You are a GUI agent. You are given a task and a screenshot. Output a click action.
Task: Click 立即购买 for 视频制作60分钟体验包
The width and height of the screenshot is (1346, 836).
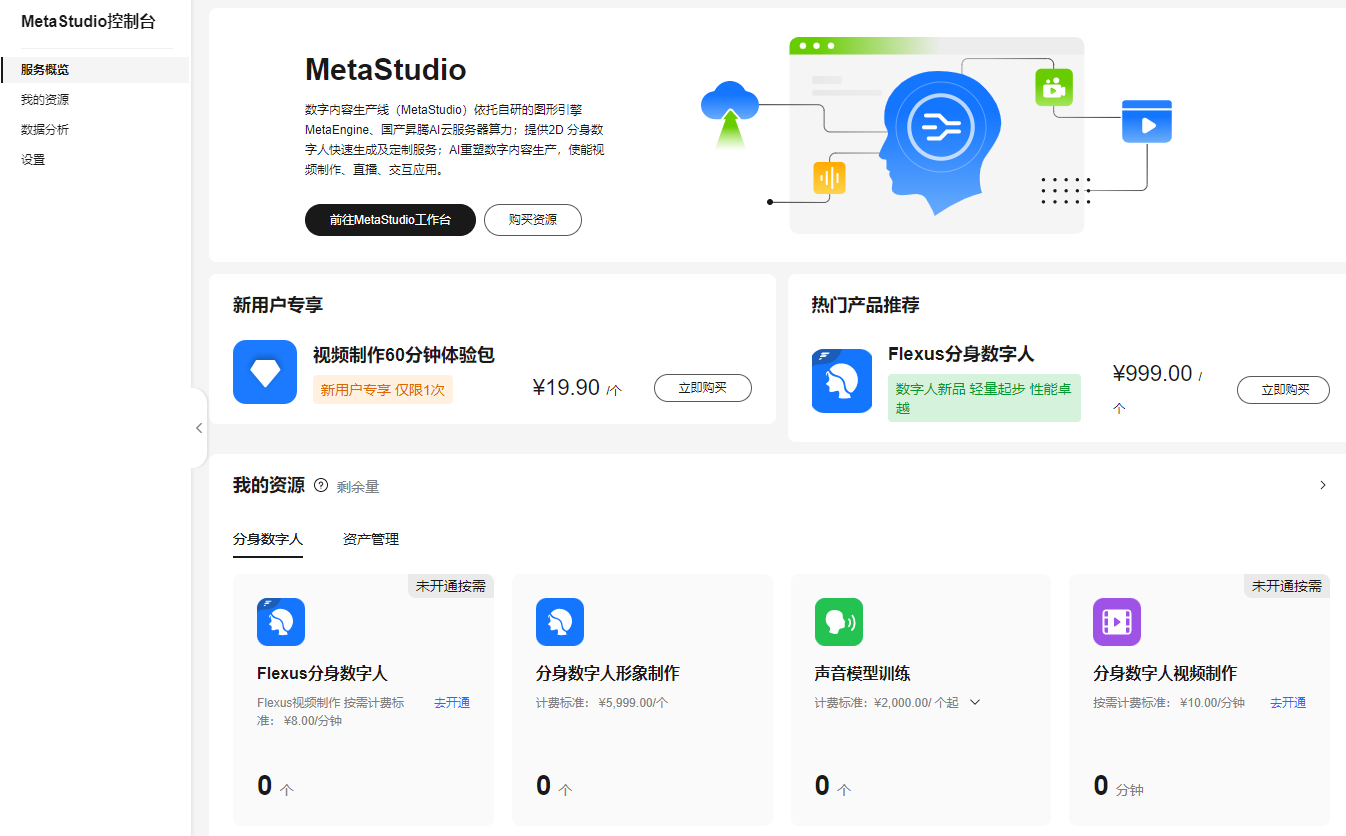(x=703, y=388)
